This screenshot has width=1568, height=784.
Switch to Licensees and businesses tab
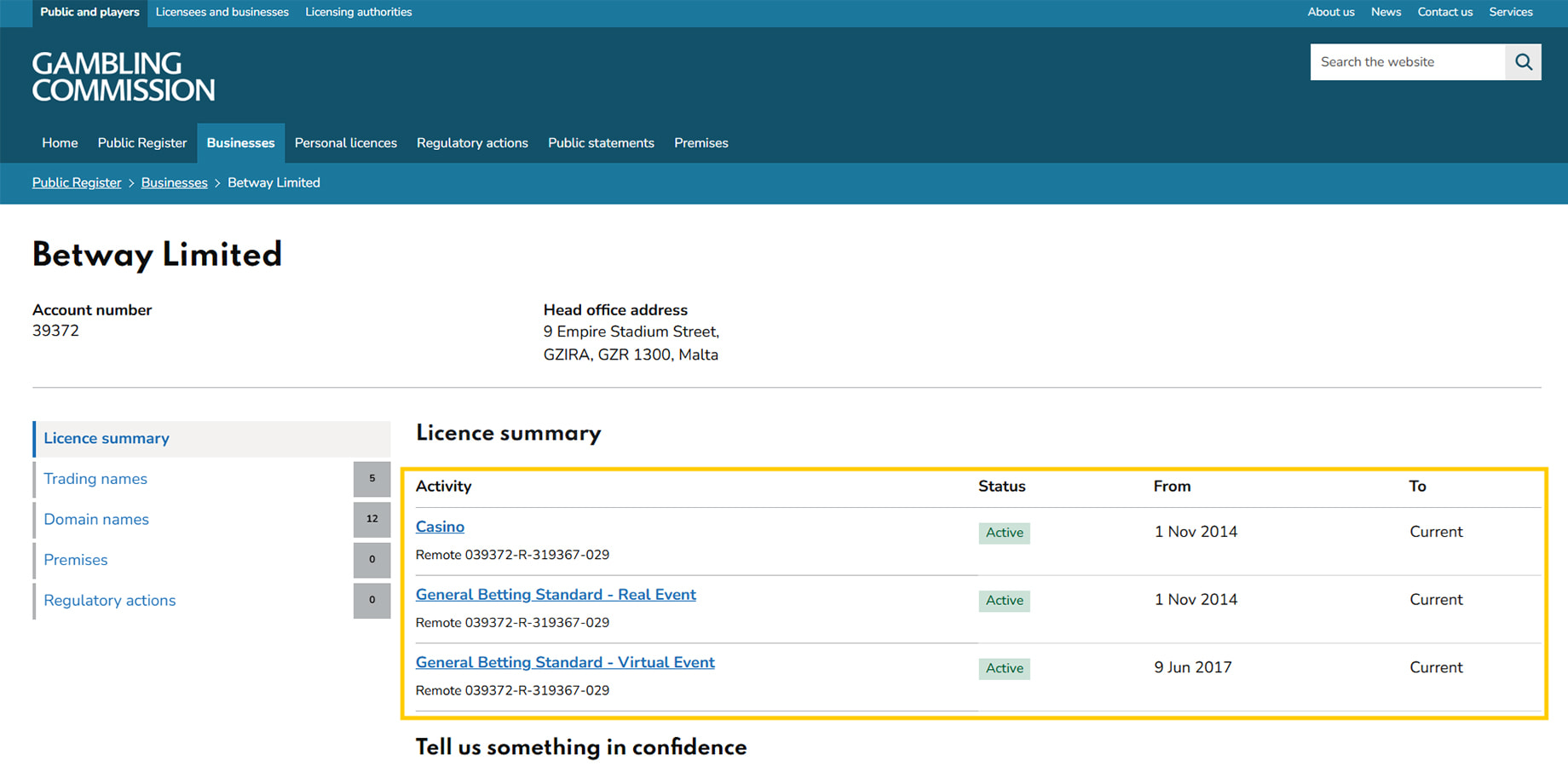click(x=222, y=13)
